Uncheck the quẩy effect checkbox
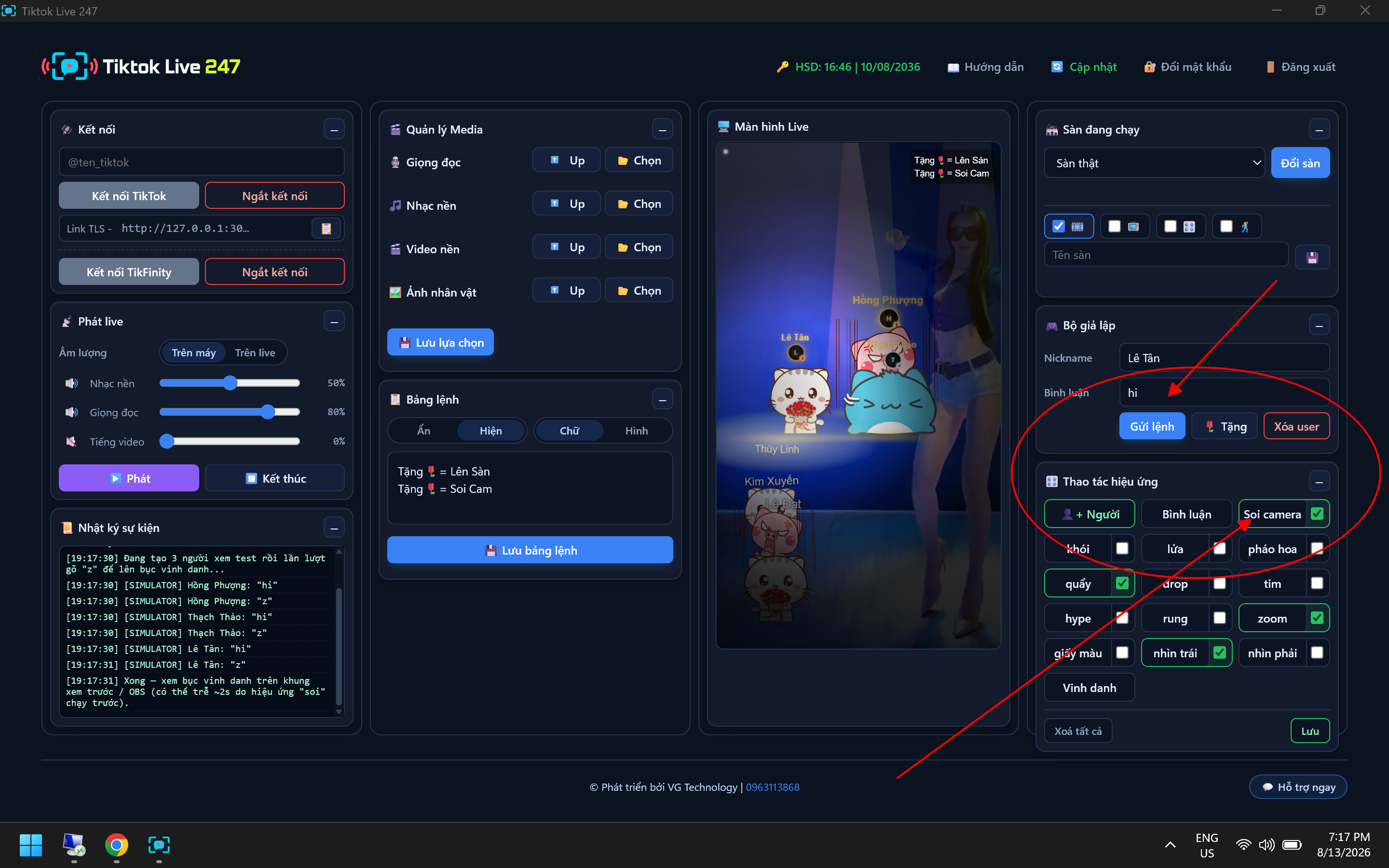The image size is (1389, 868). coord(1122,583)
